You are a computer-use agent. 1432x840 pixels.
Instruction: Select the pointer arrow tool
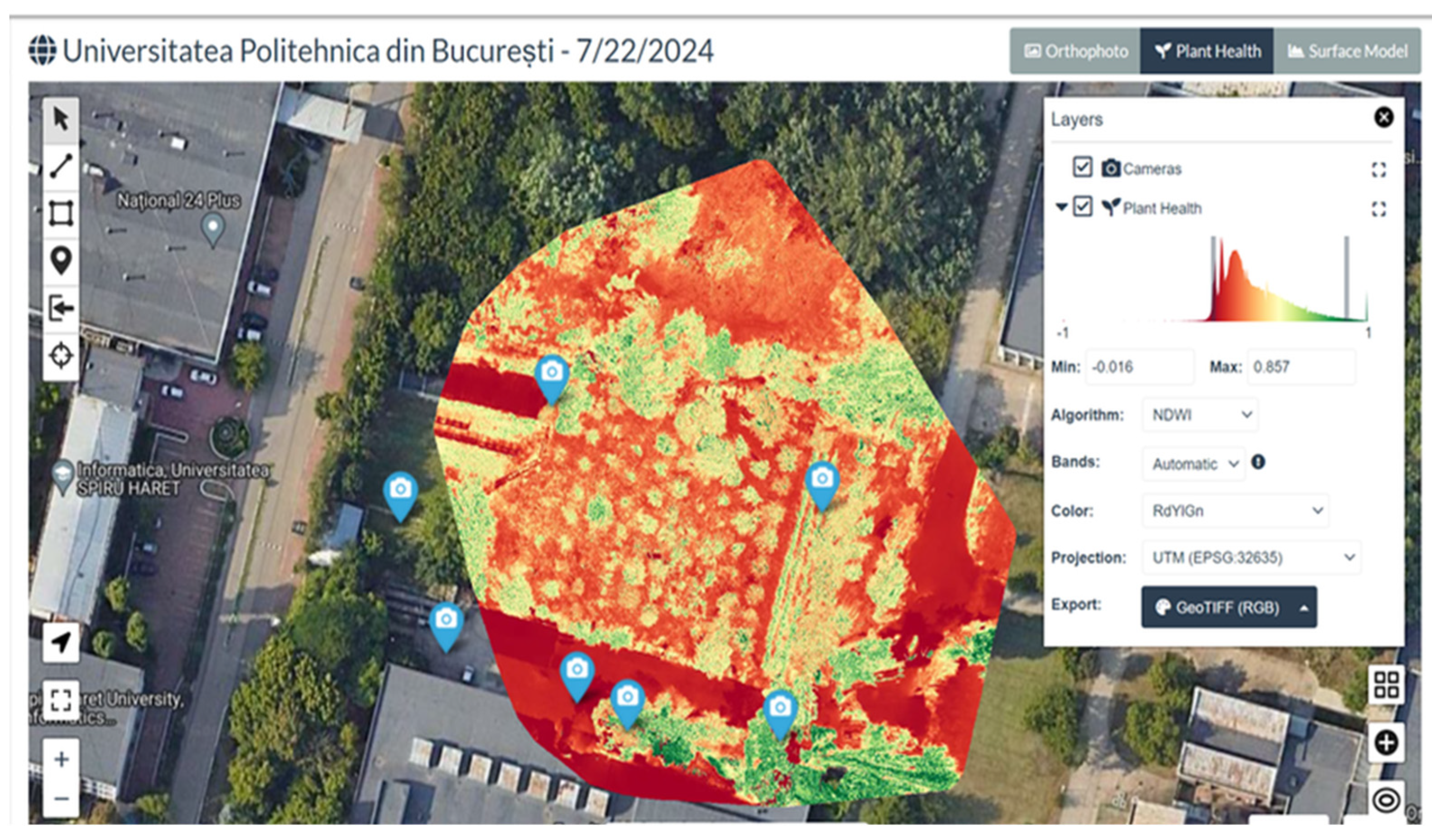click(x=61, y=120)
